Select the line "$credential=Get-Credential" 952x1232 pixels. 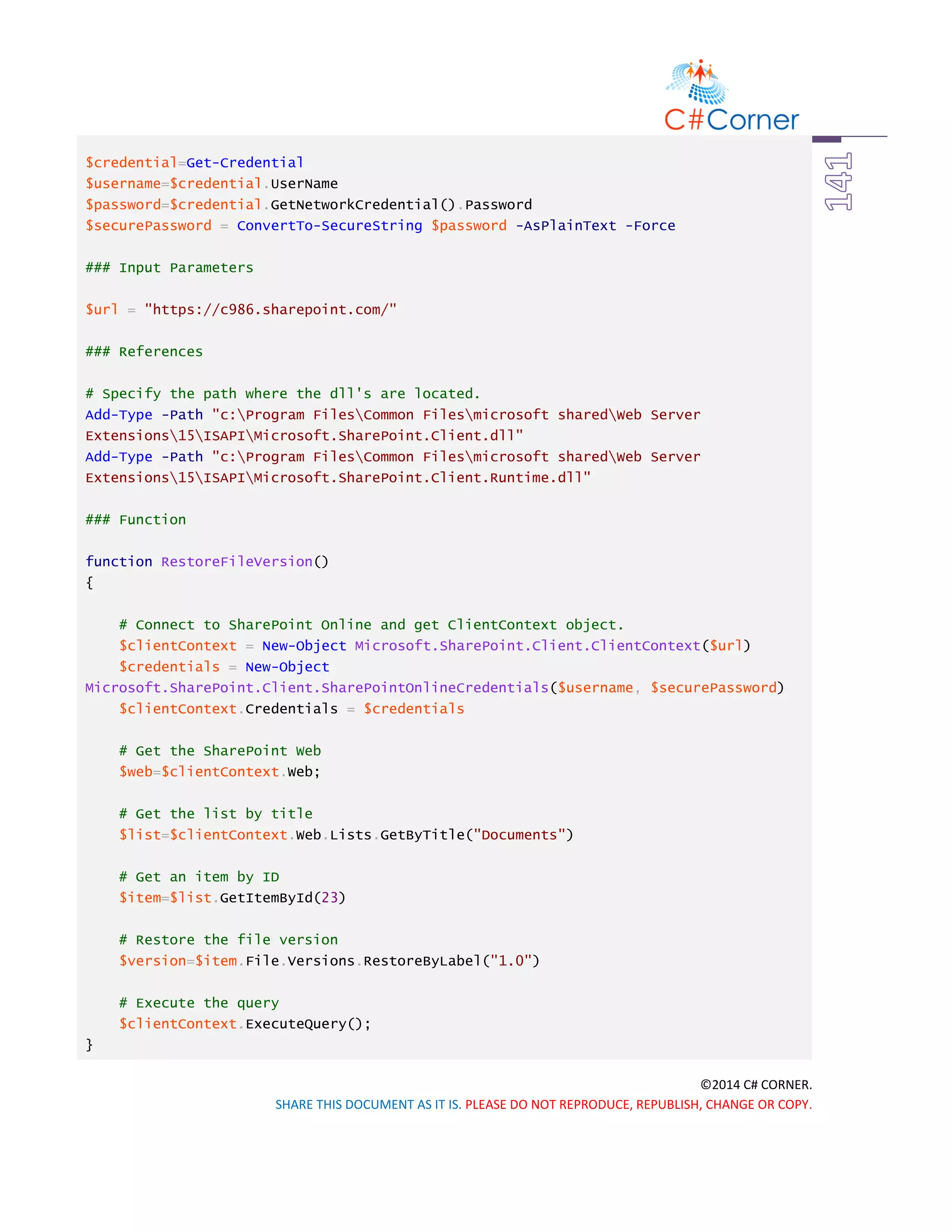click(195, 163)
